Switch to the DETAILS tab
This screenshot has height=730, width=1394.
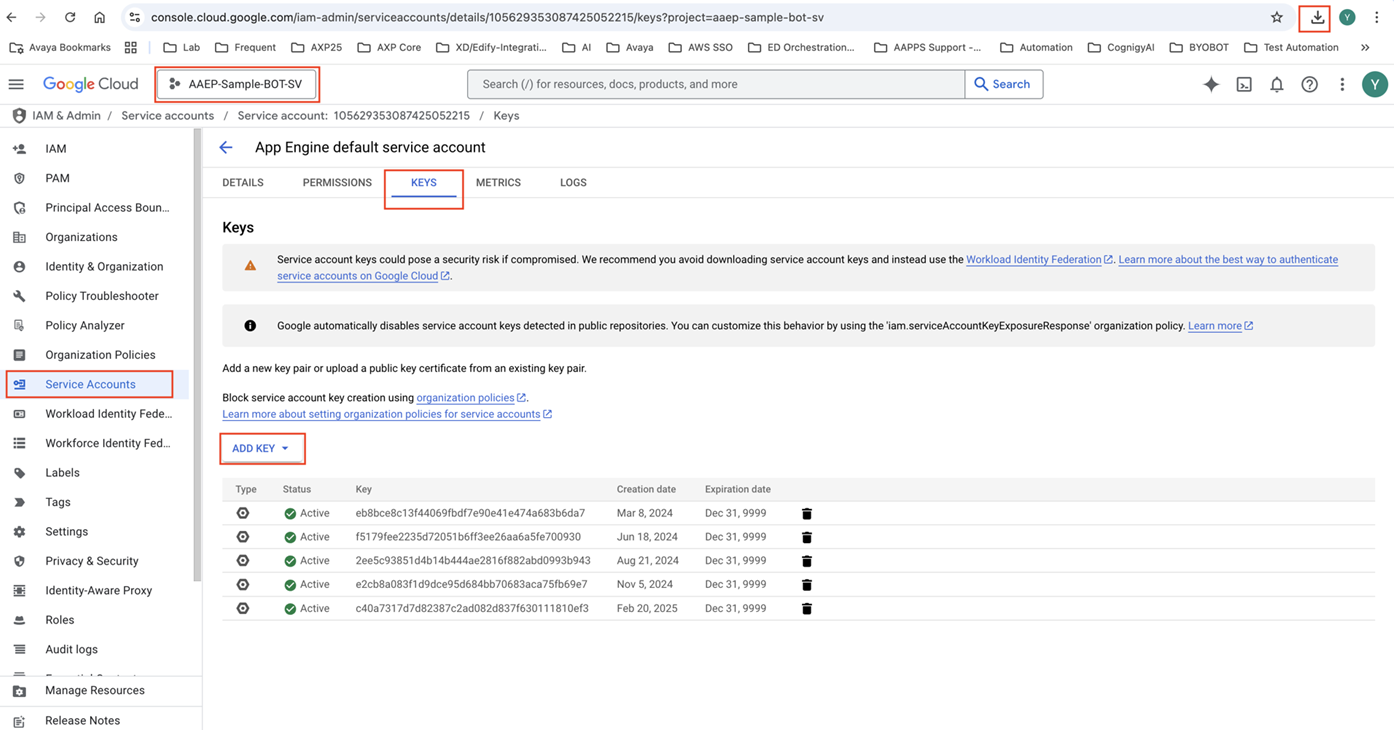coord(243,183)
